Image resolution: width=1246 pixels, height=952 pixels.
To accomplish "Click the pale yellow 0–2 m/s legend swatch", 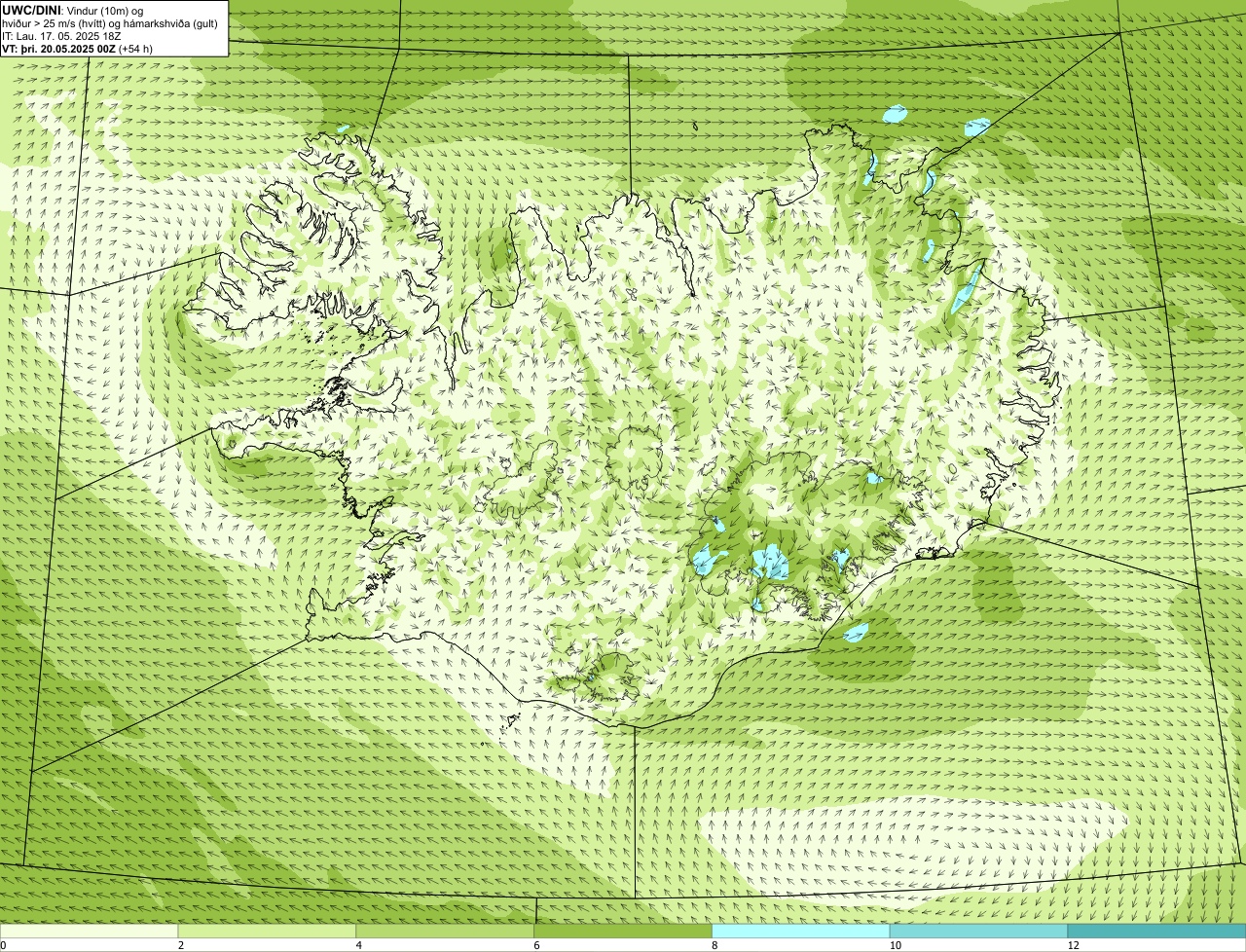I will [x=90, y=932].
